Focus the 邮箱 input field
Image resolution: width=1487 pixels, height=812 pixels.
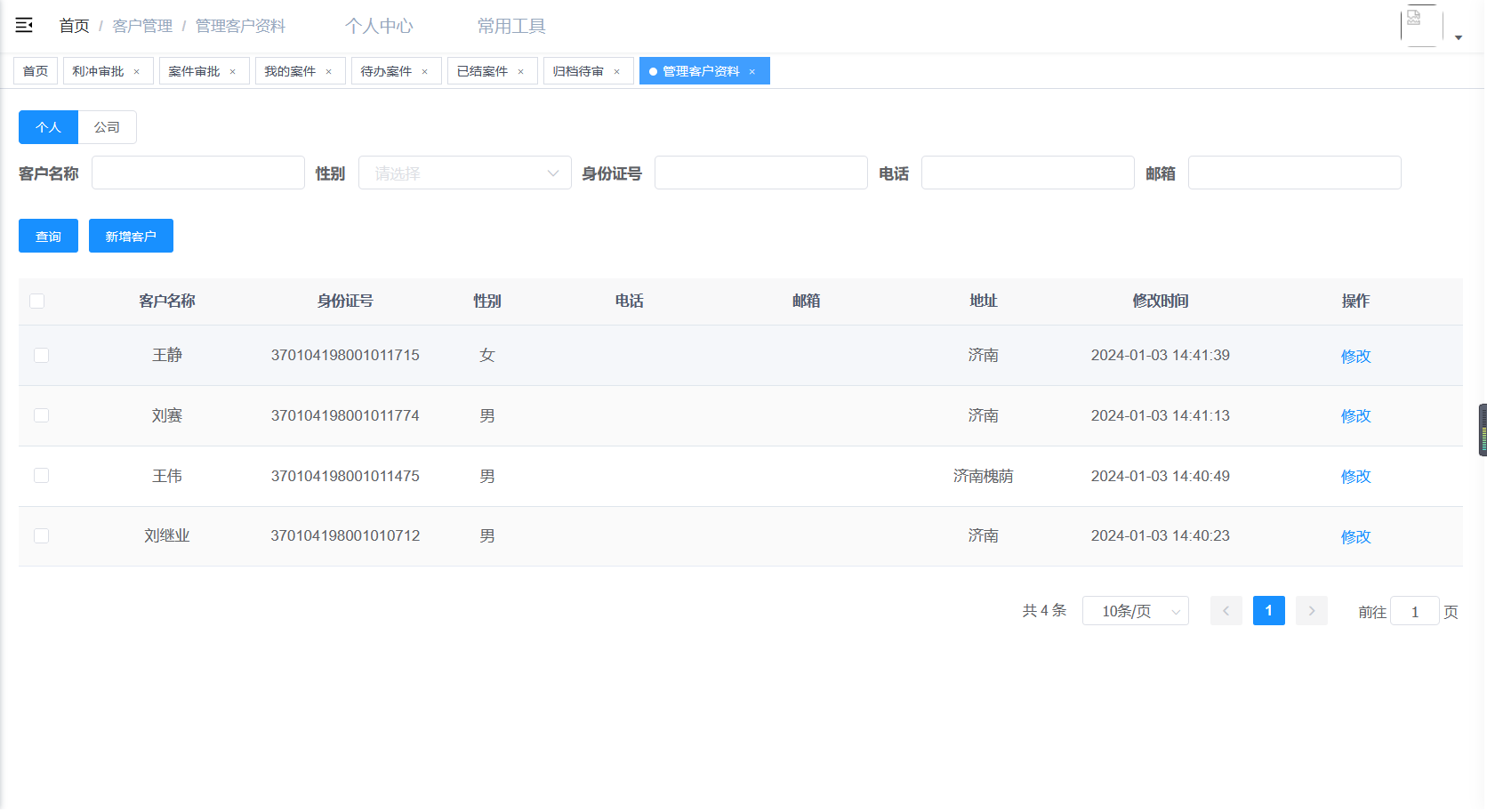[x=1295, y=173]
